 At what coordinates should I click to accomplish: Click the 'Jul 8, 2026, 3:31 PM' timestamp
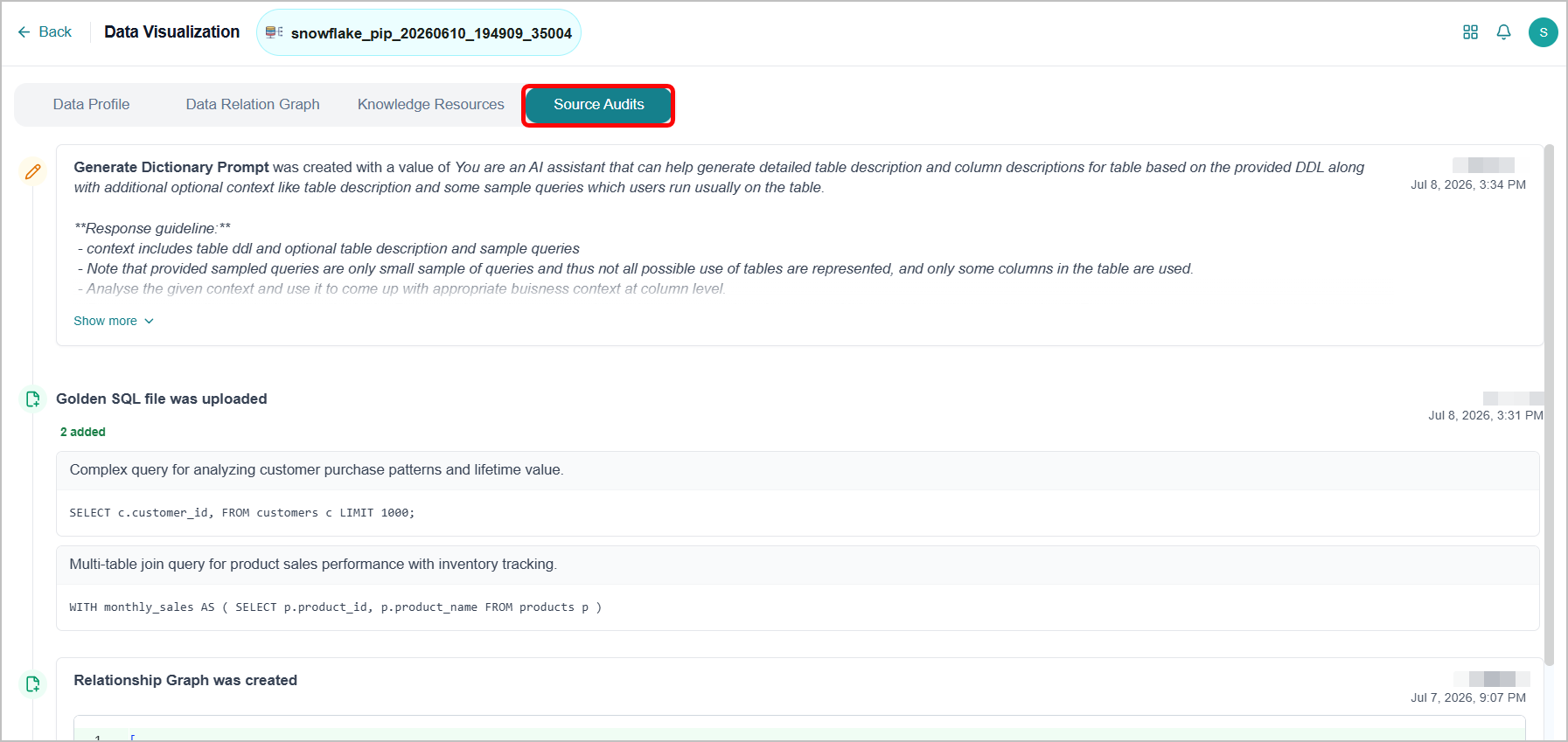(1486, 416)
